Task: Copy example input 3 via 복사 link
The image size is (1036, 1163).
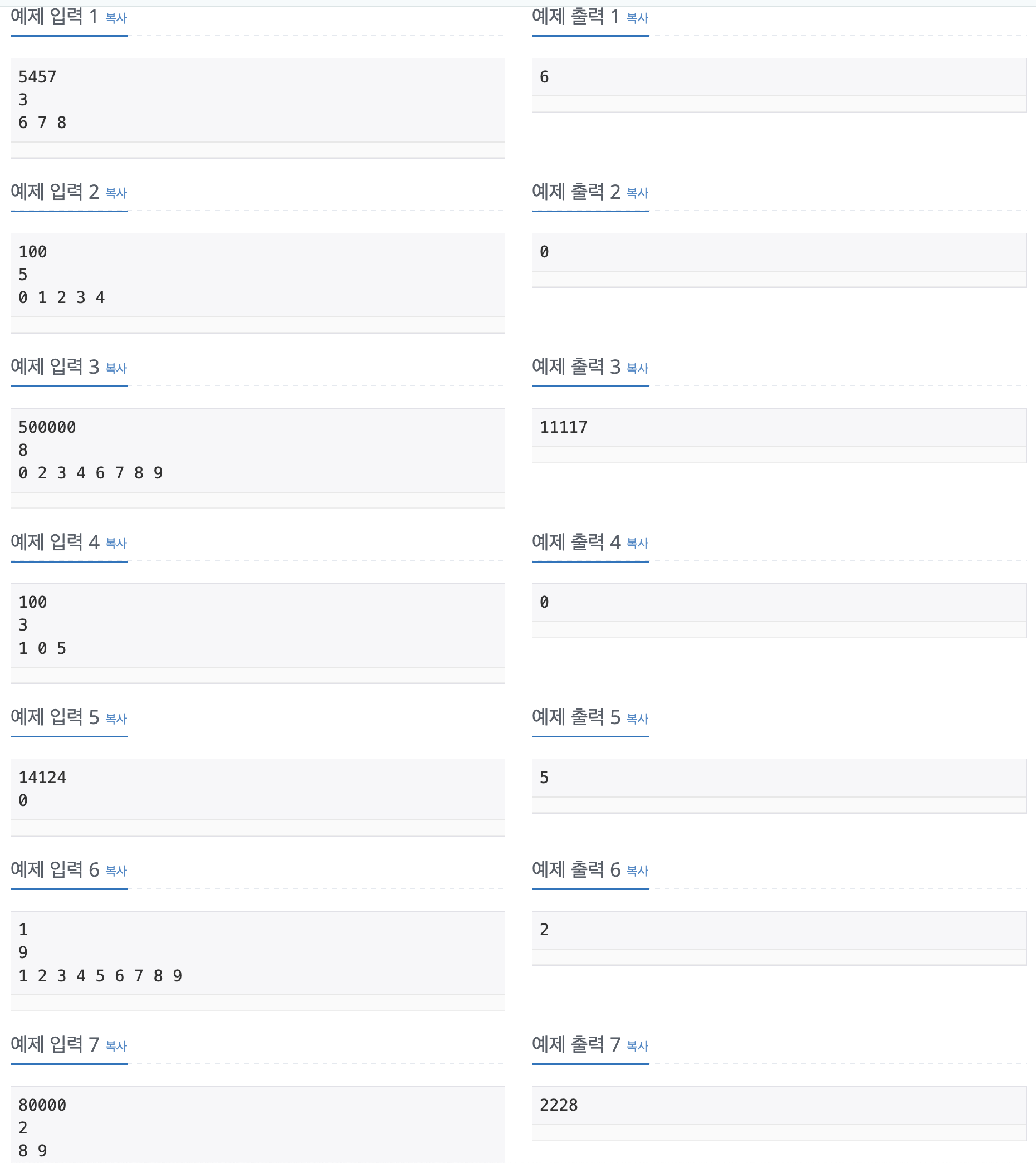Action: pos(116,368)
